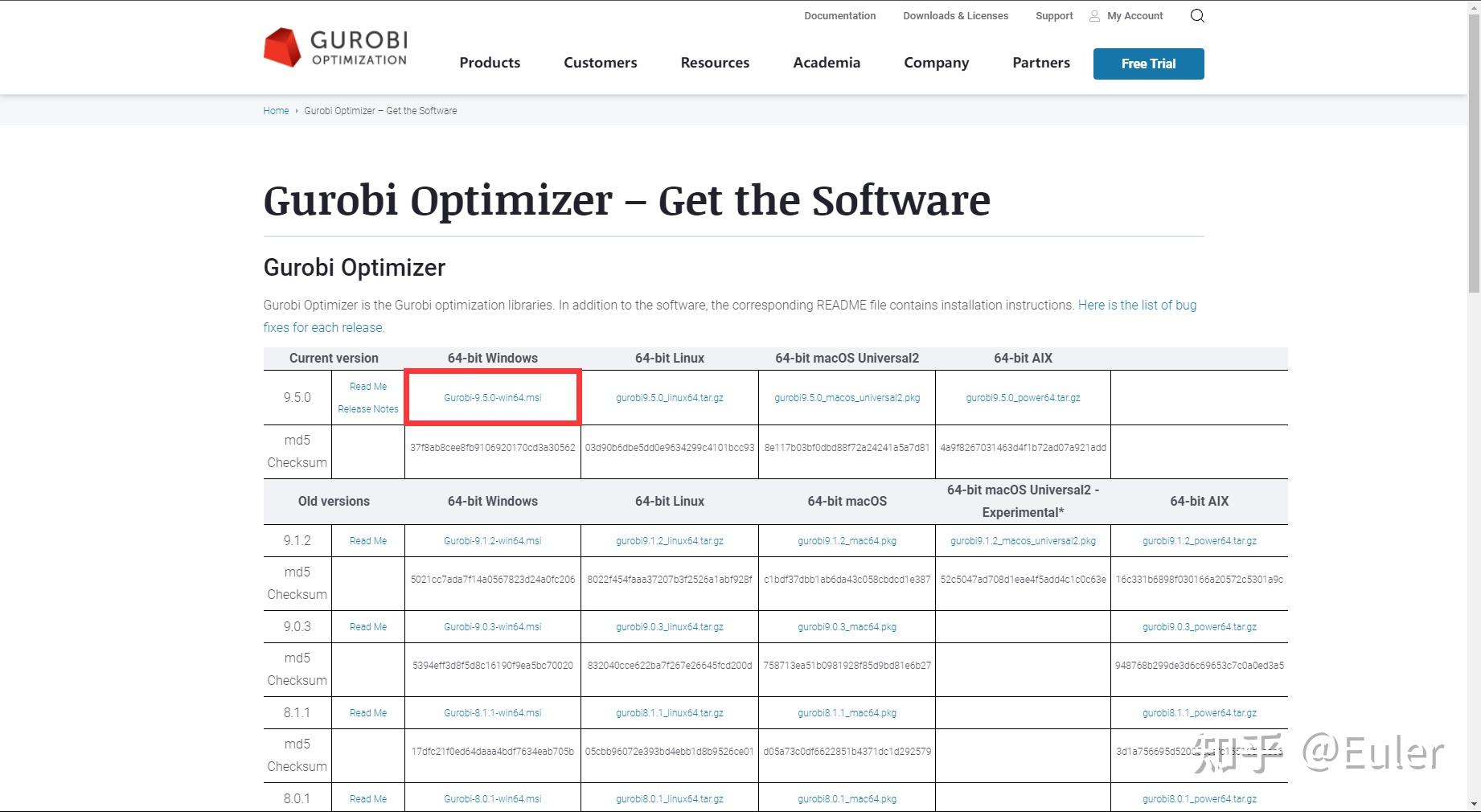Select the 9.5.0 Windows md5 checksum text
1481x812 pixels.
(493, 448)
